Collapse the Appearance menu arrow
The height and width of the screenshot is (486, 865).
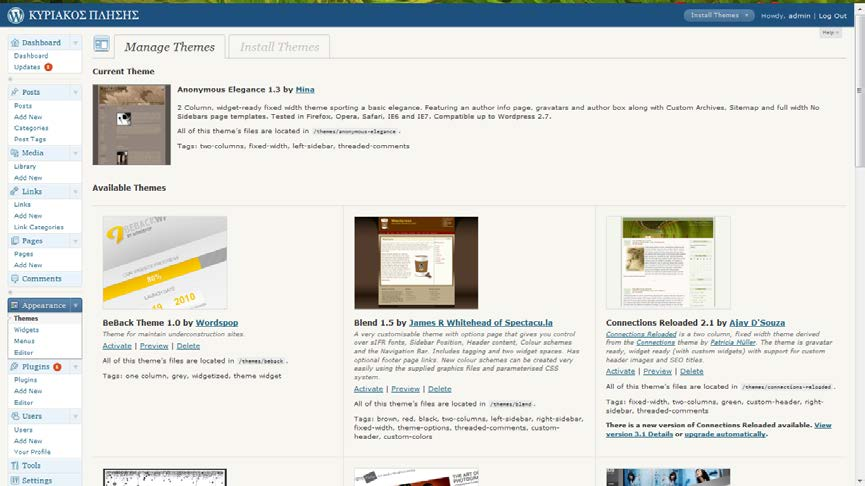click(x=76, y=305)
